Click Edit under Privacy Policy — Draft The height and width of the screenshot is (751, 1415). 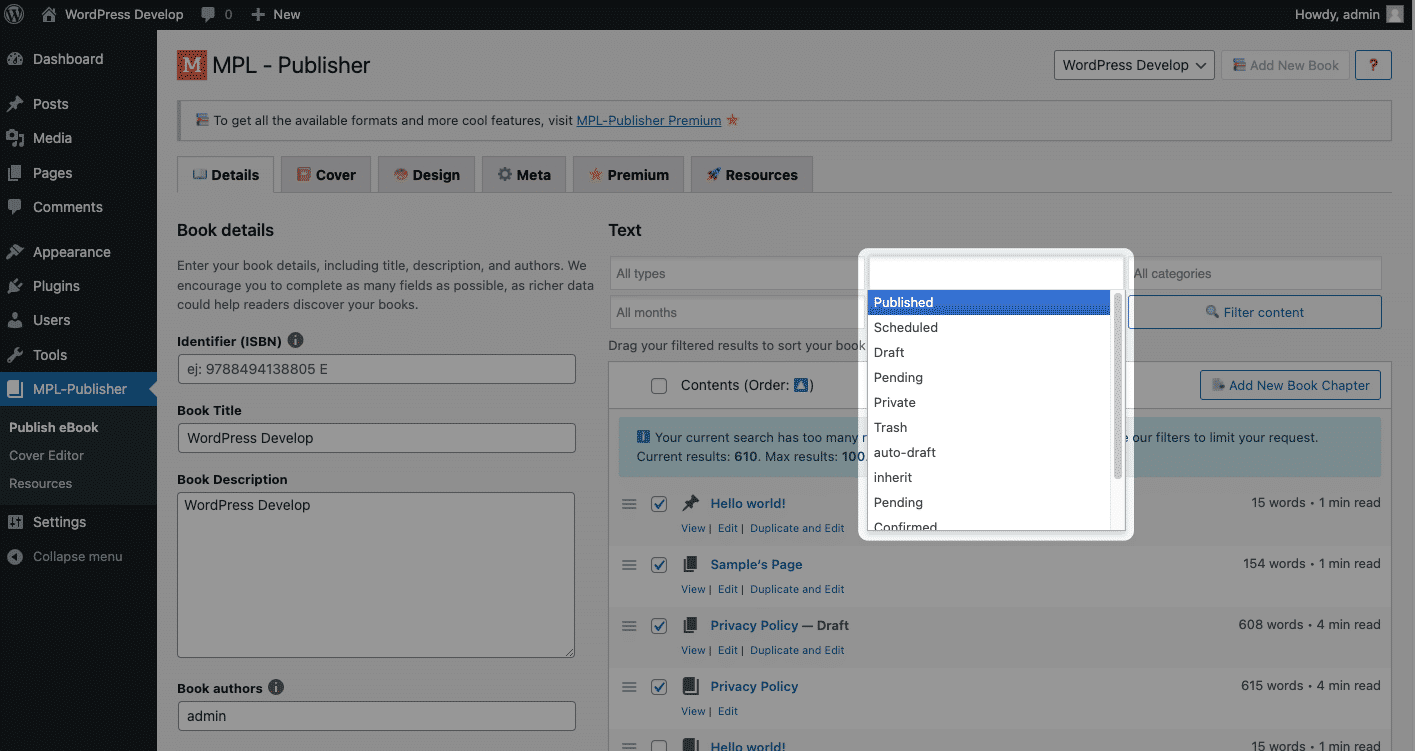click(728, 650)
